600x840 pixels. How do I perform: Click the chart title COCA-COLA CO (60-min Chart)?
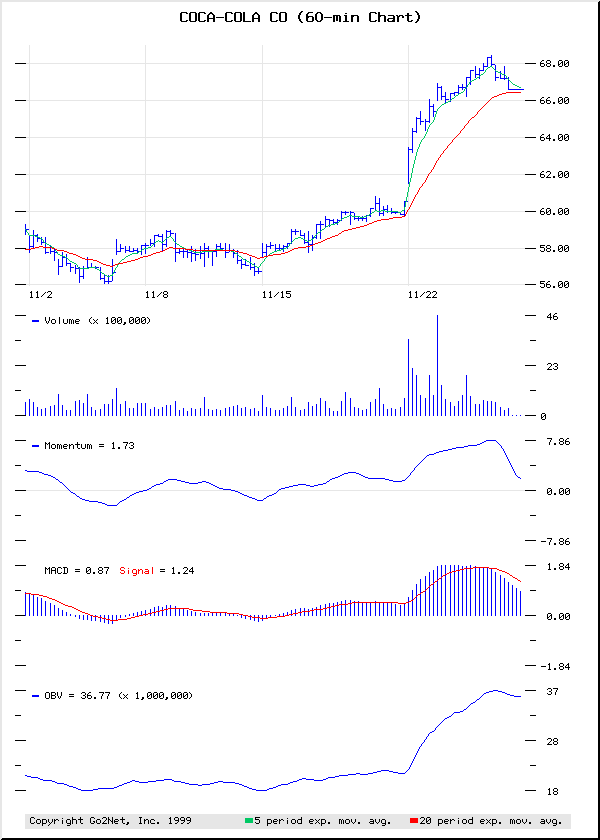[300, 17]
